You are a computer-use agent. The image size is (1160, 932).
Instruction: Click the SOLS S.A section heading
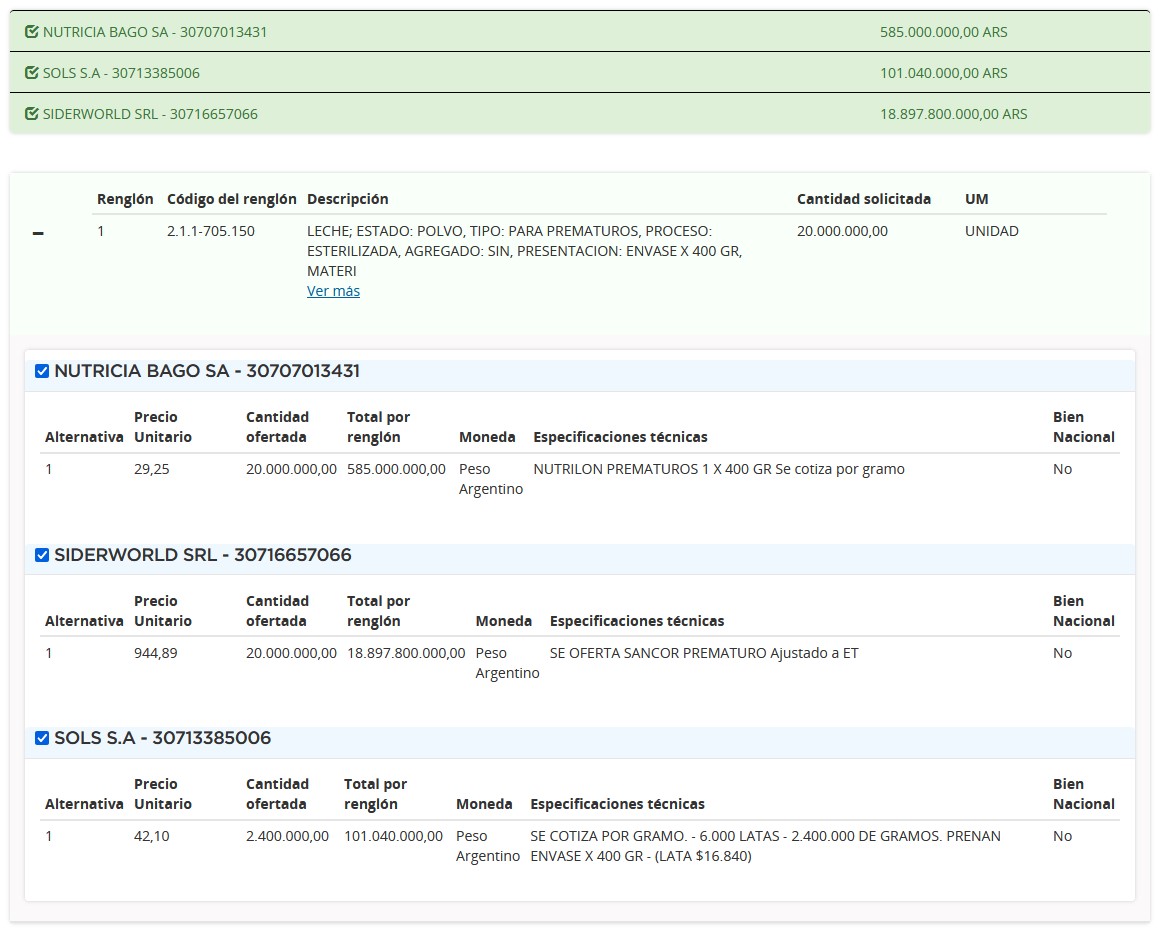click(x=162, y=738)
